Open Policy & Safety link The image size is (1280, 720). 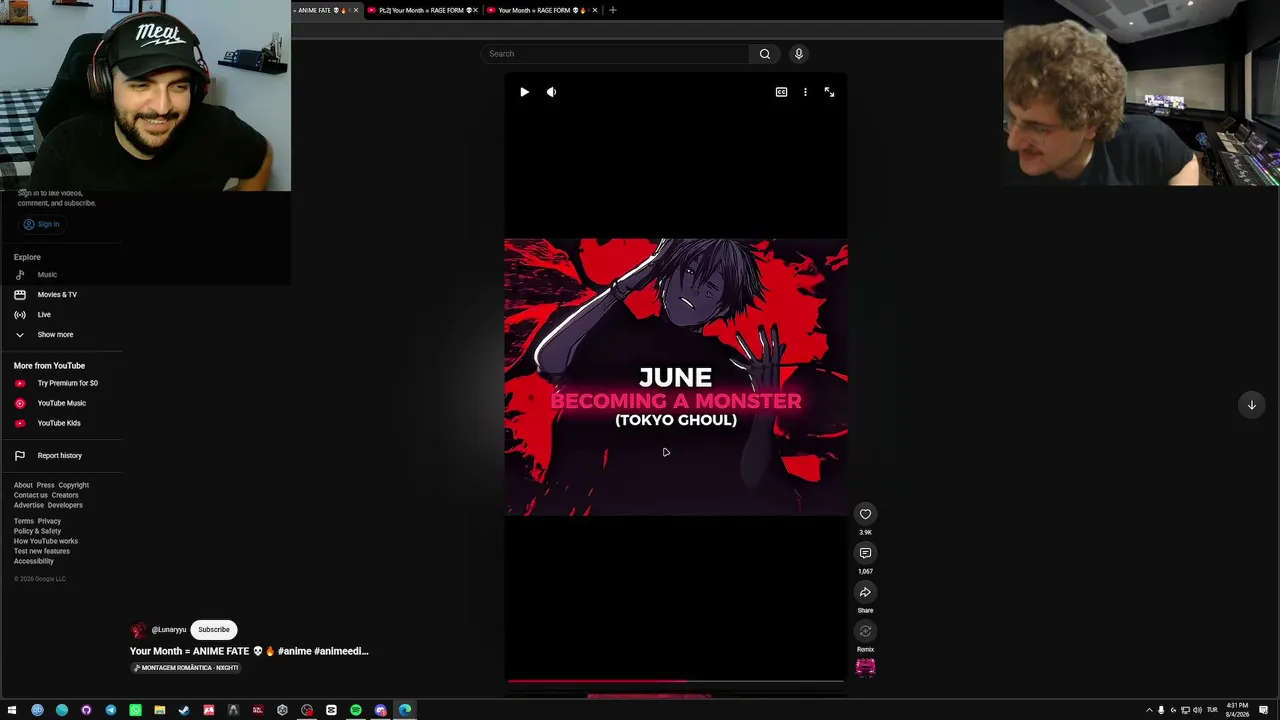click(37, 531)
